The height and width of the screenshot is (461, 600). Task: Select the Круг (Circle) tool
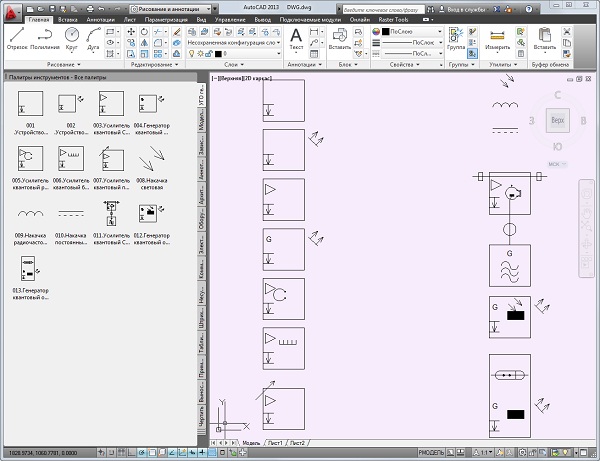pos(72,38)
